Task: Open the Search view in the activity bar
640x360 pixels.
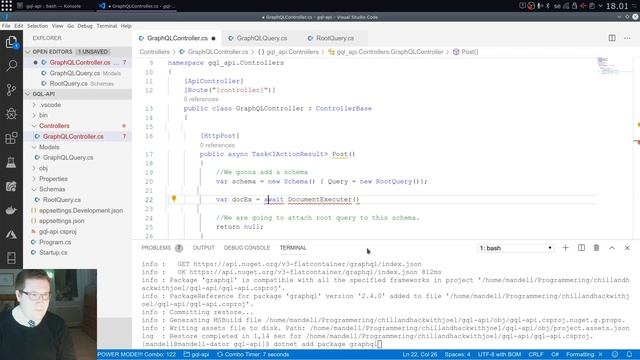Action: tap(11, 65)
